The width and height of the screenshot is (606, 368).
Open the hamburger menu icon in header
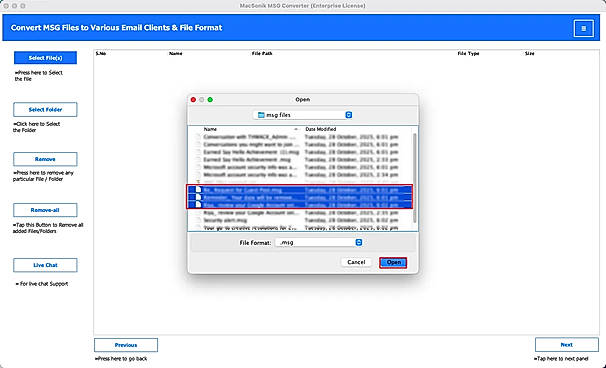pyautogui.click(x=583, y=28)
